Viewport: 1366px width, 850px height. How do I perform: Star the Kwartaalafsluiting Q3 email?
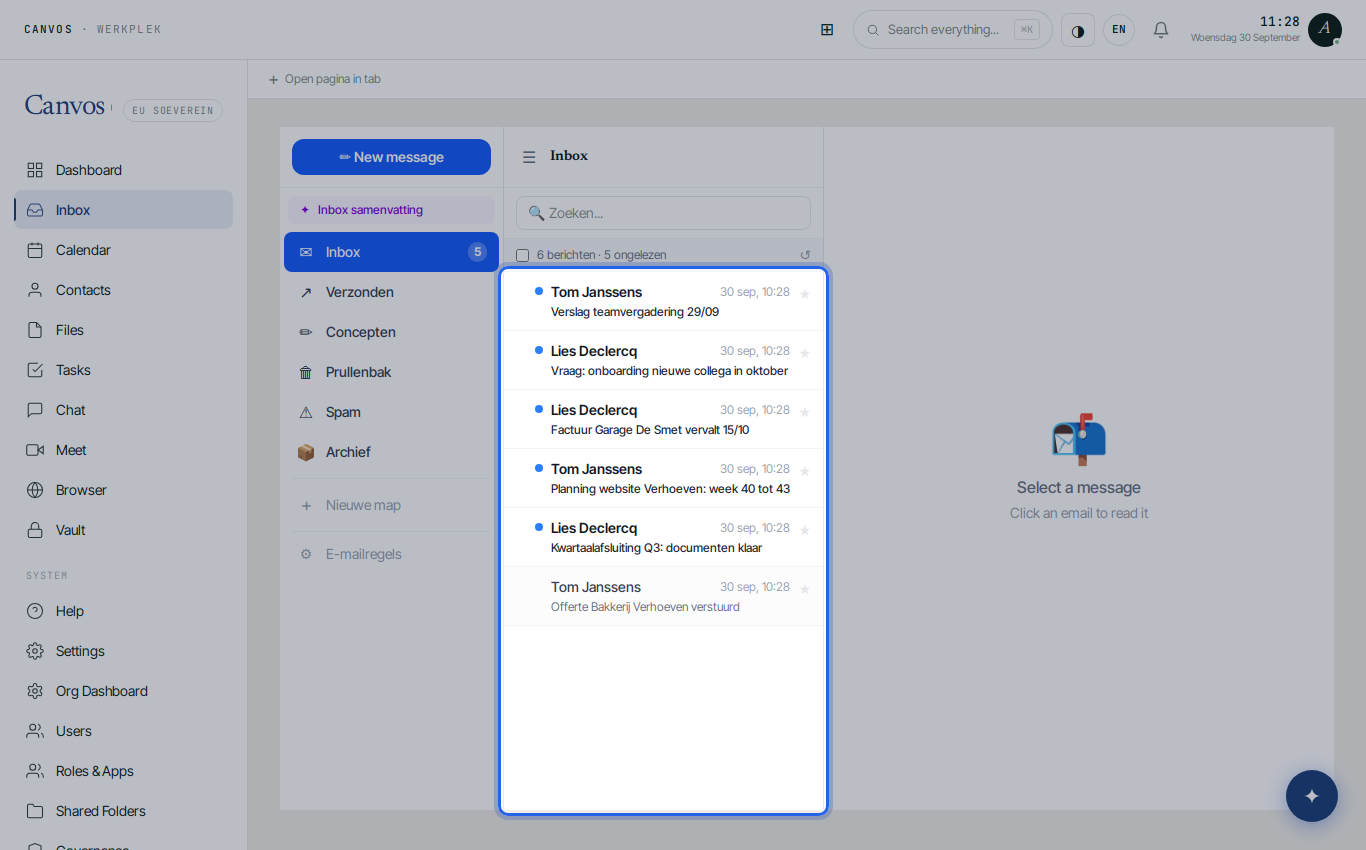point(805,530)
